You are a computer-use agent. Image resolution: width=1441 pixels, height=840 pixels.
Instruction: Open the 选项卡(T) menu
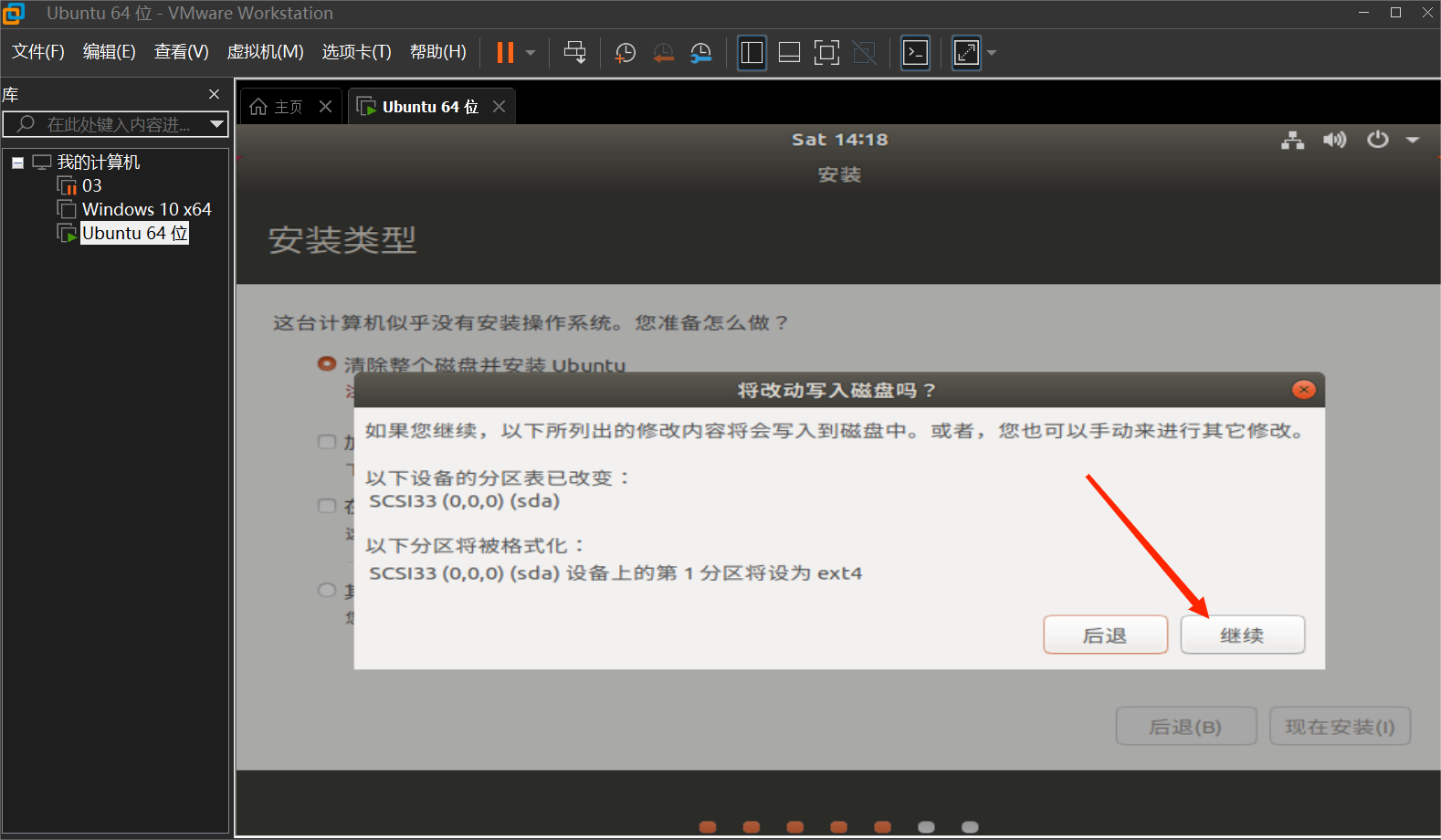click(357, 52)
